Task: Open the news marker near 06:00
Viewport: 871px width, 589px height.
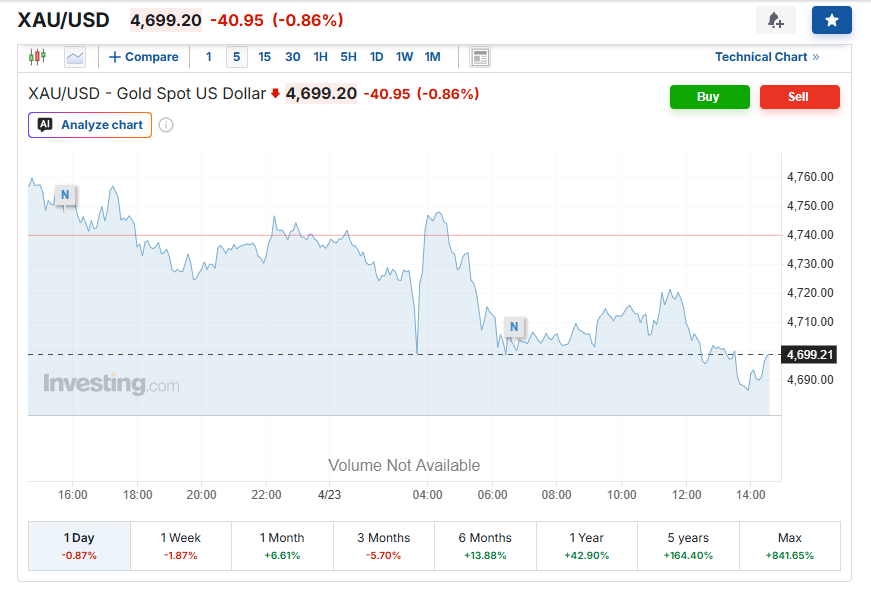Action: 514,327
